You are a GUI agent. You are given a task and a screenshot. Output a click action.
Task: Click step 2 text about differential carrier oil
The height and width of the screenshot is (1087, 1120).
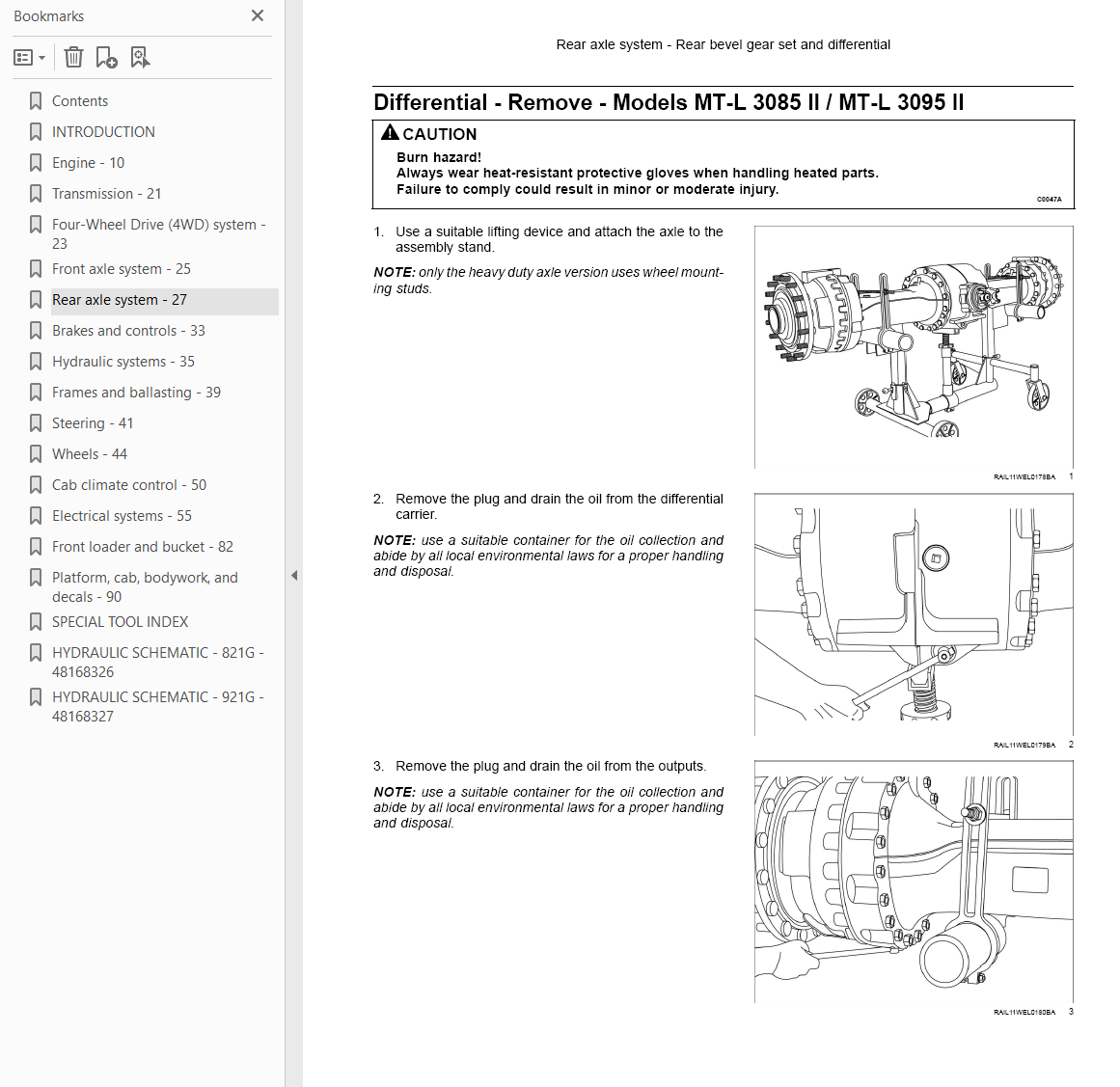point(560,506)
